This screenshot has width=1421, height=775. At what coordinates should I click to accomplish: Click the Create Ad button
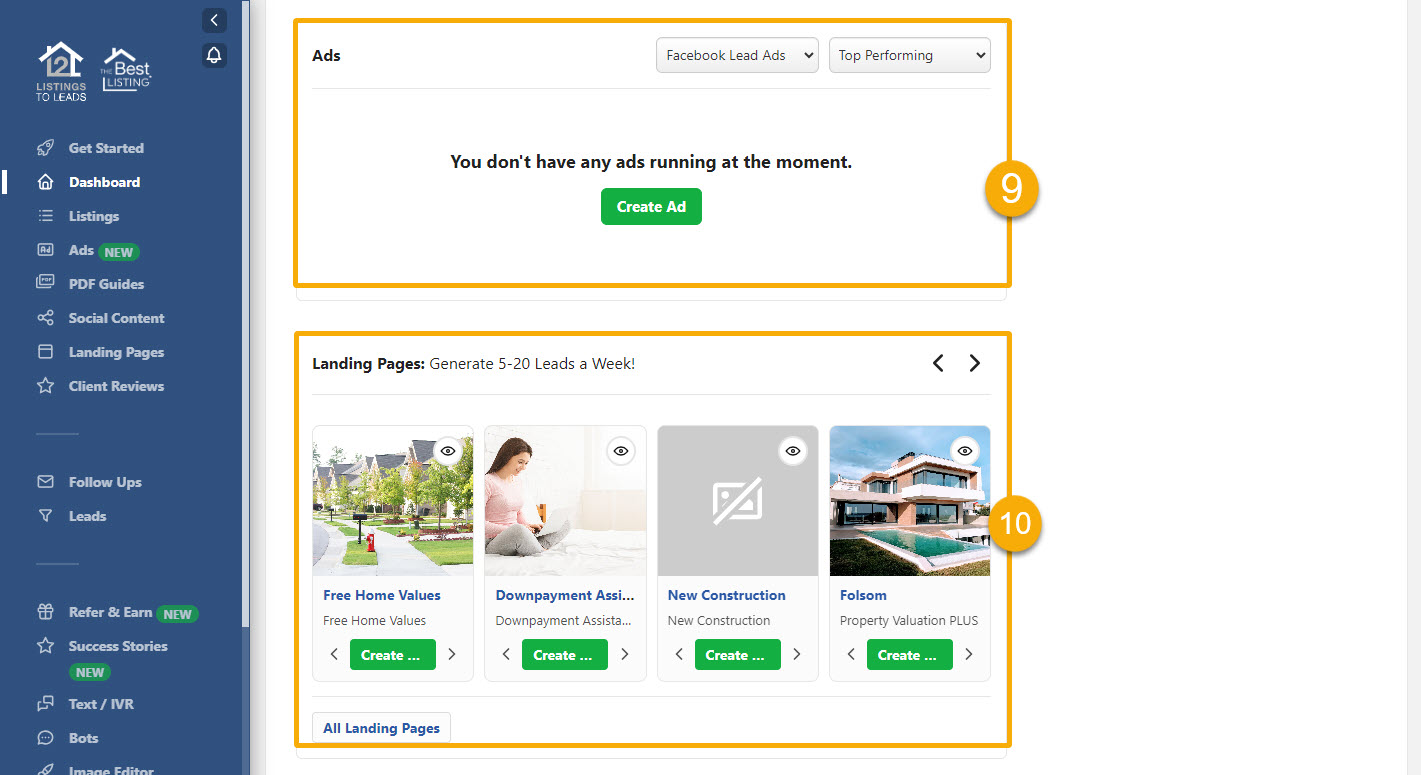[x=651, y=207]
